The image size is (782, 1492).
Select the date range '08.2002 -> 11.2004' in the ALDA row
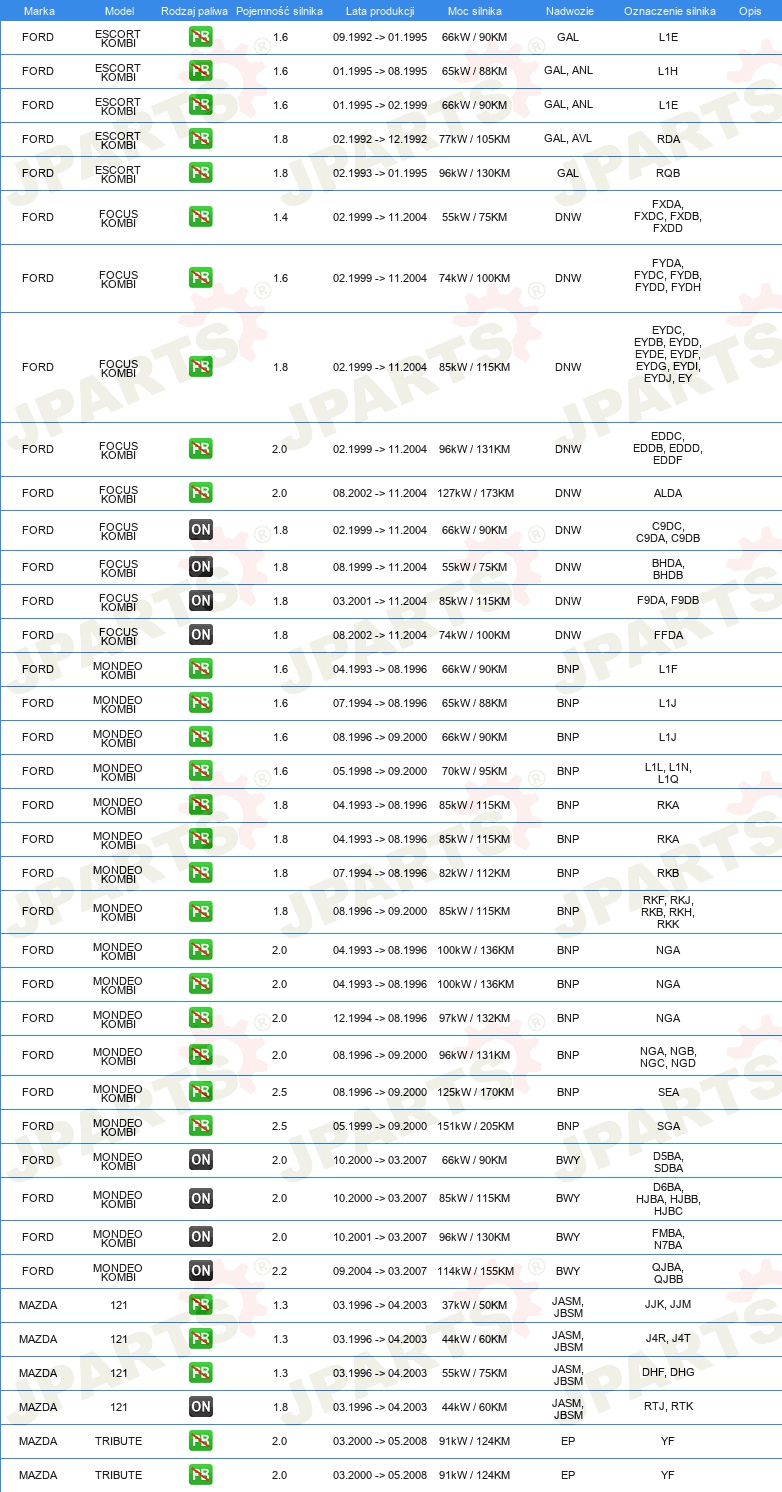(380, 493)
